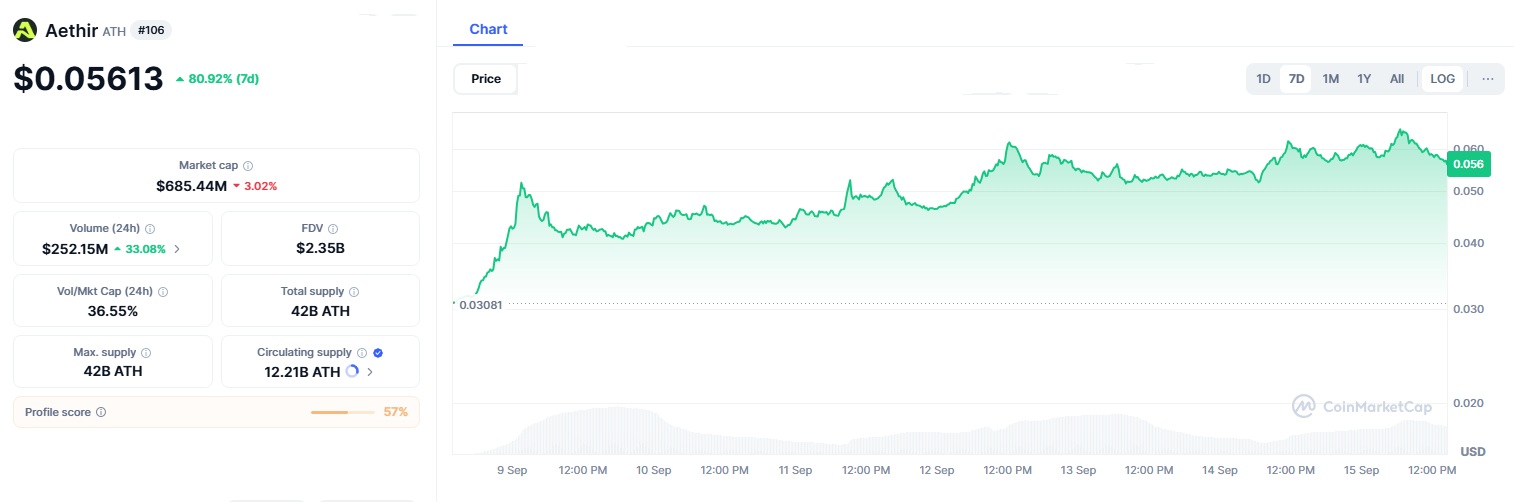Toggle the LOG scale option
The width and height of the screenshot is (1514, 502).
[x=1443, y=79]
